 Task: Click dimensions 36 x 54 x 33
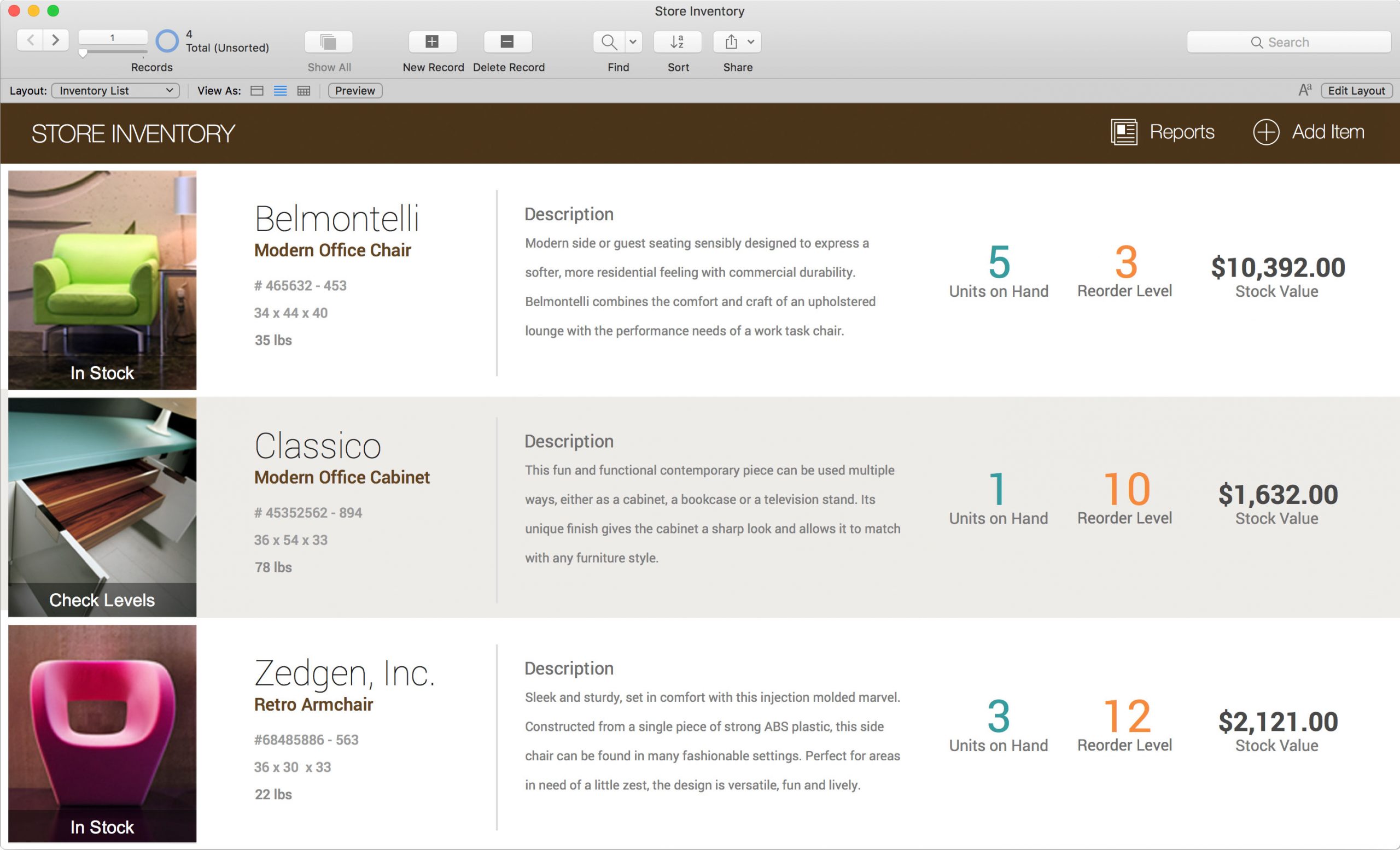click(290, 540)
